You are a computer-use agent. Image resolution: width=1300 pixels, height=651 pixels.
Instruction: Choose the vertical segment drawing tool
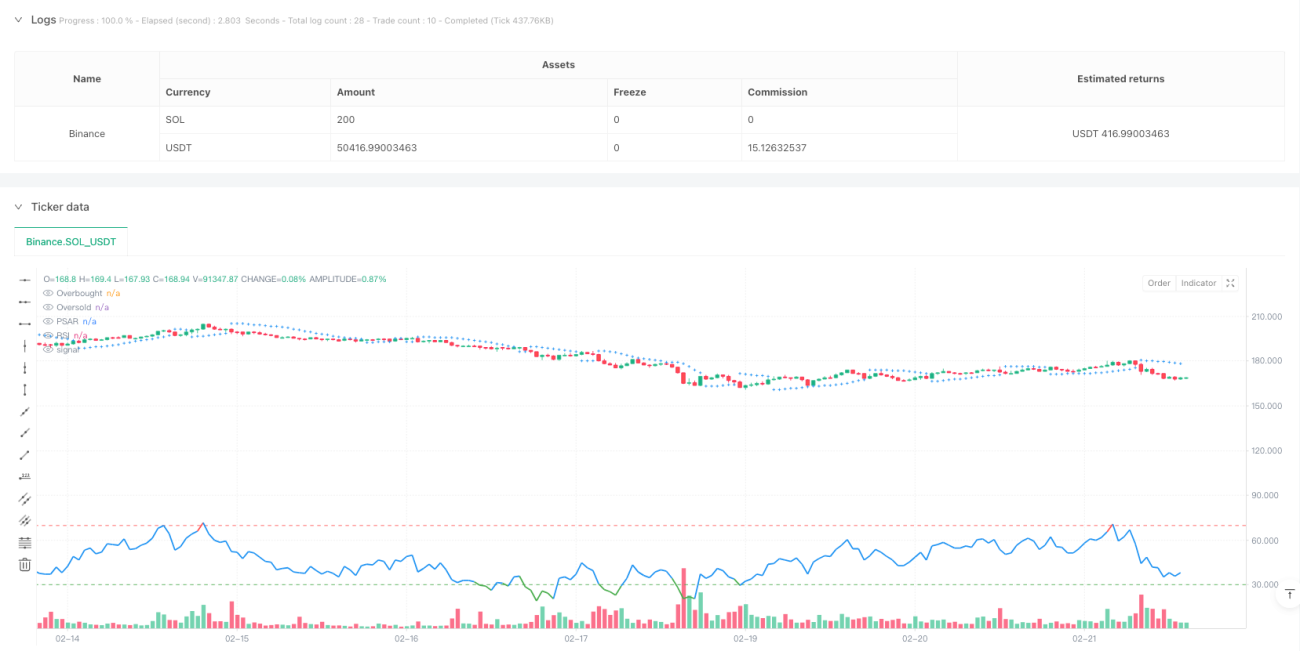pos(25,389)
